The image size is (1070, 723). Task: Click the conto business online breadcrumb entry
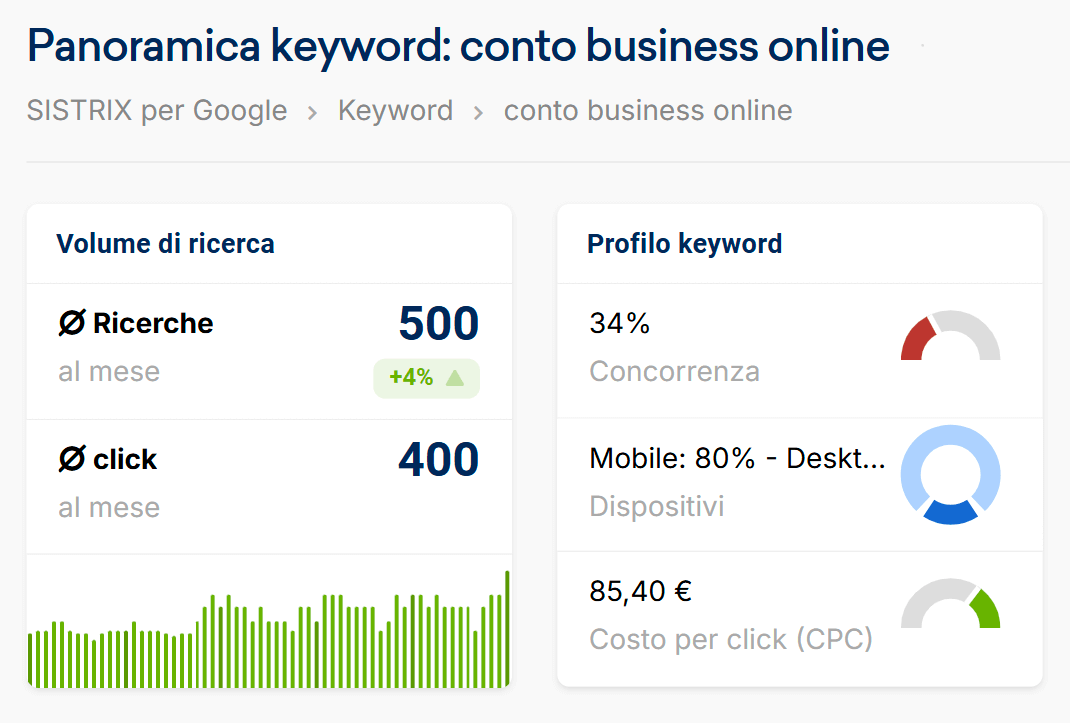648,110
